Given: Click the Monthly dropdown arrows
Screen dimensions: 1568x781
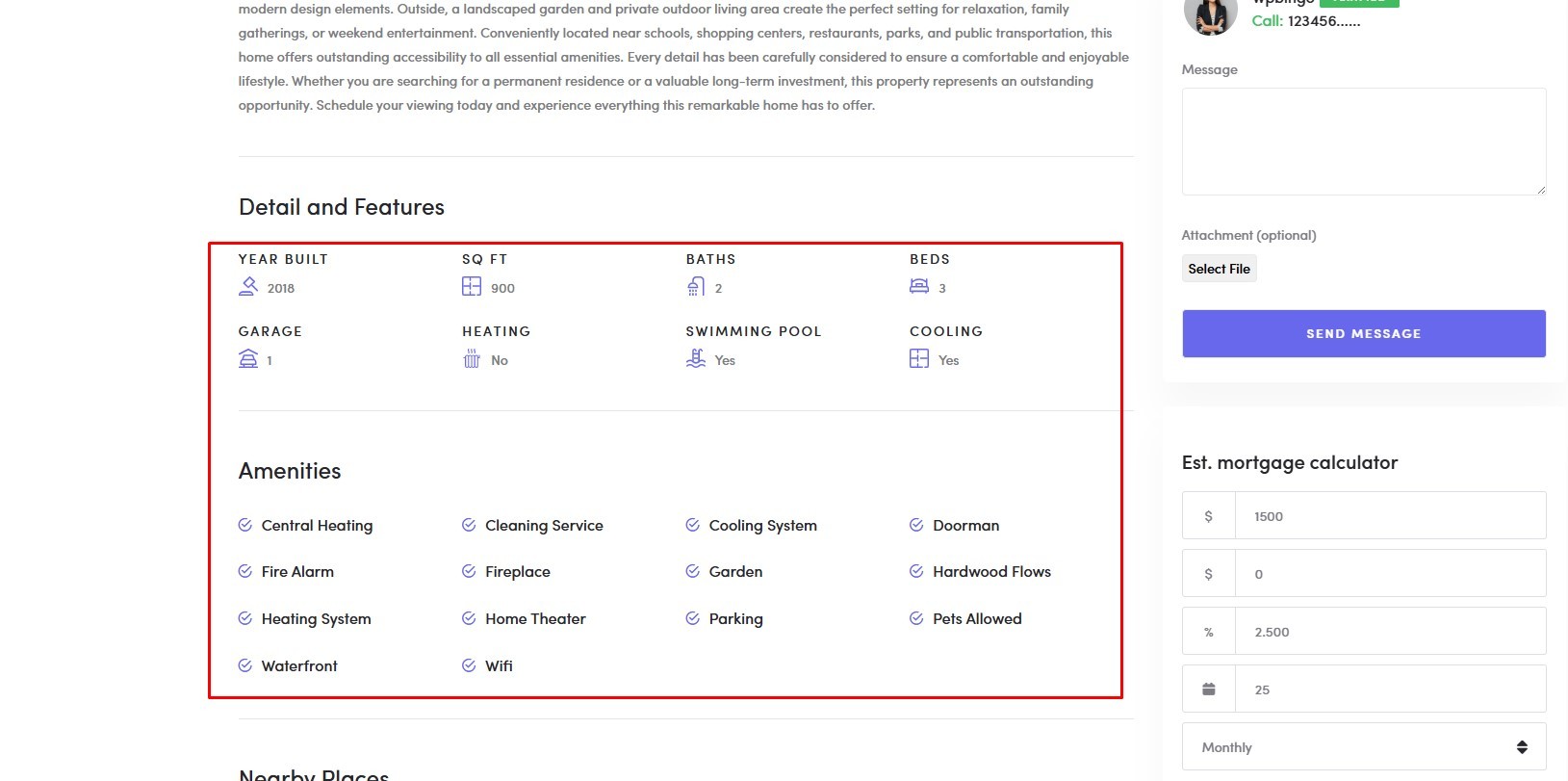Looking at the screenshot, I should click(1522, 747).
